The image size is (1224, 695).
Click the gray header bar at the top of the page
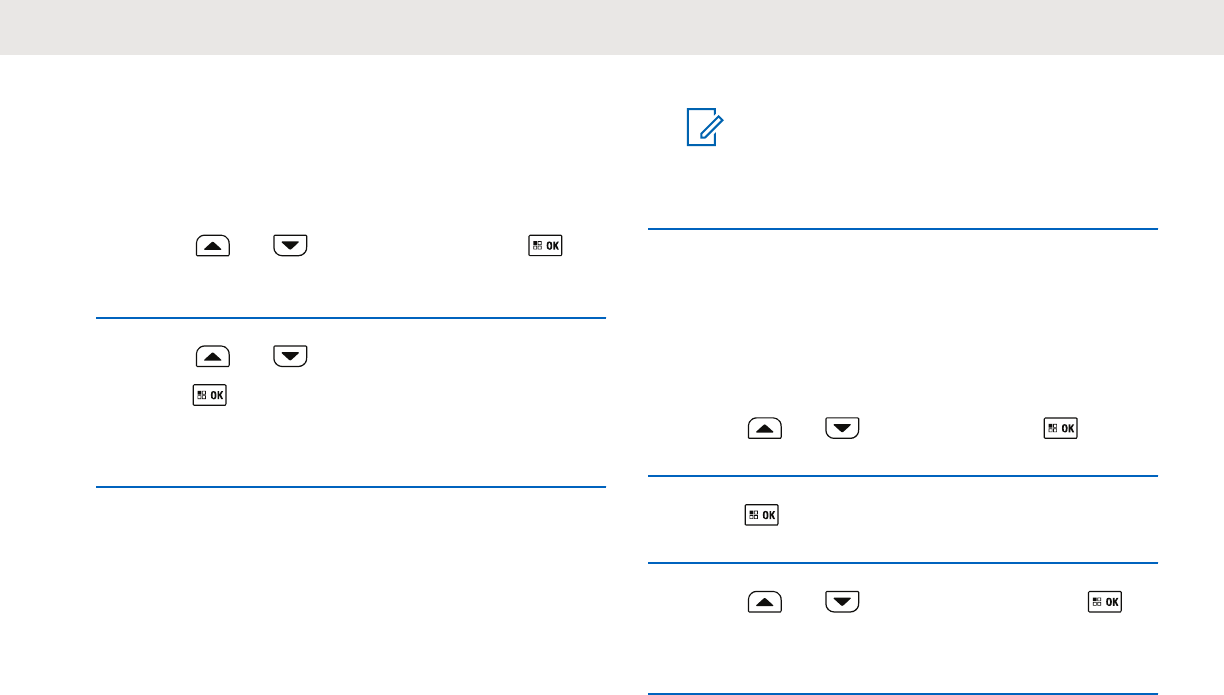612,27
